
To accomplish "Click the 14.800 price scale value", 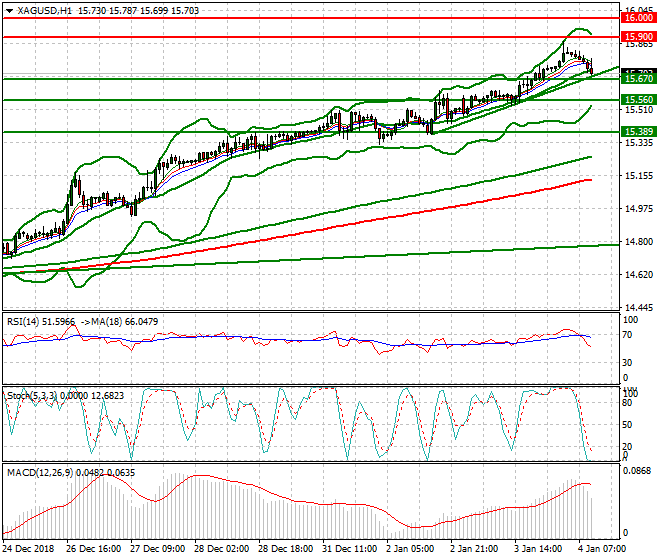I will click(x=639, y=242).
